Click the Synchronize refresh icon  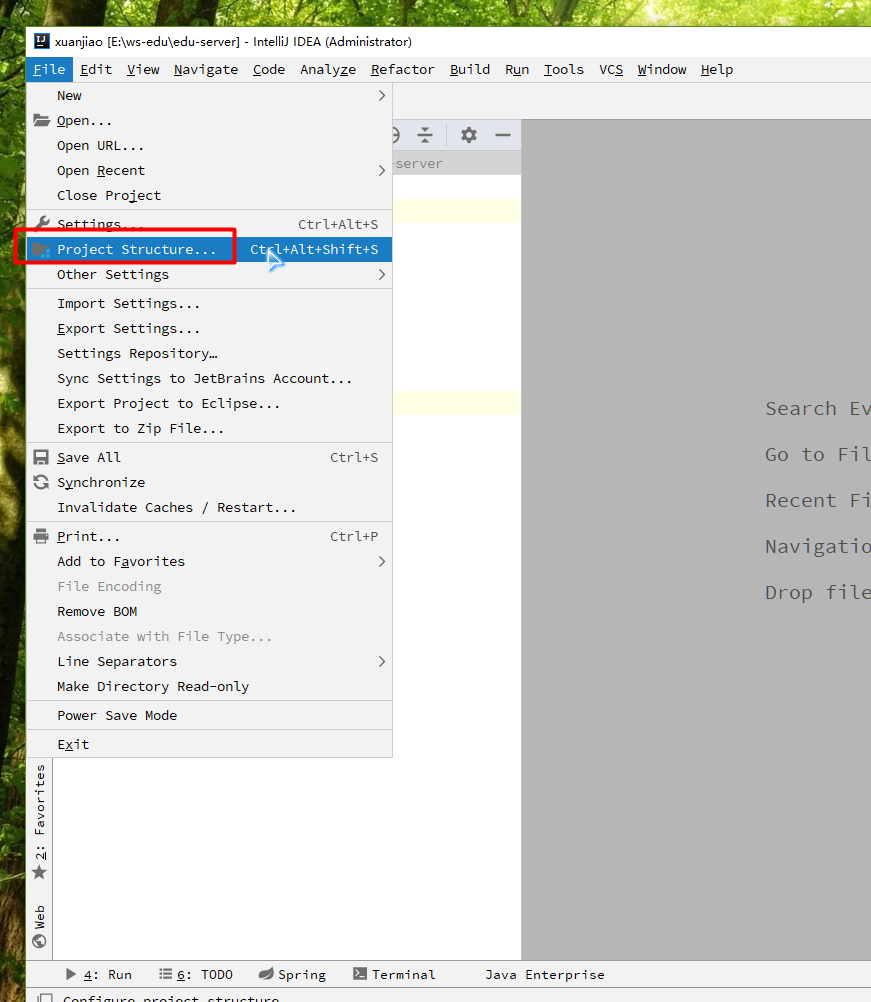[x=42, y=482]
